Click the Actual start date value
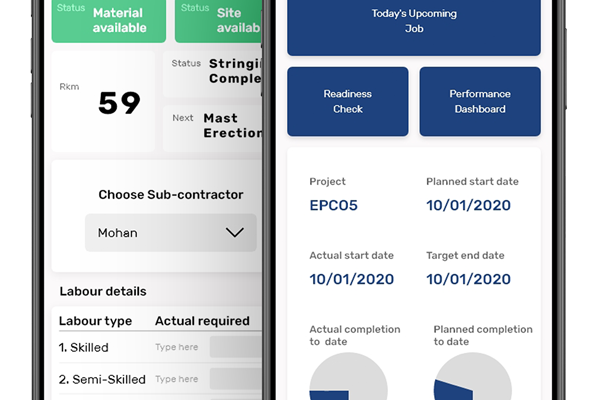This screenshot has width=600, height=400. click(352, 279)
